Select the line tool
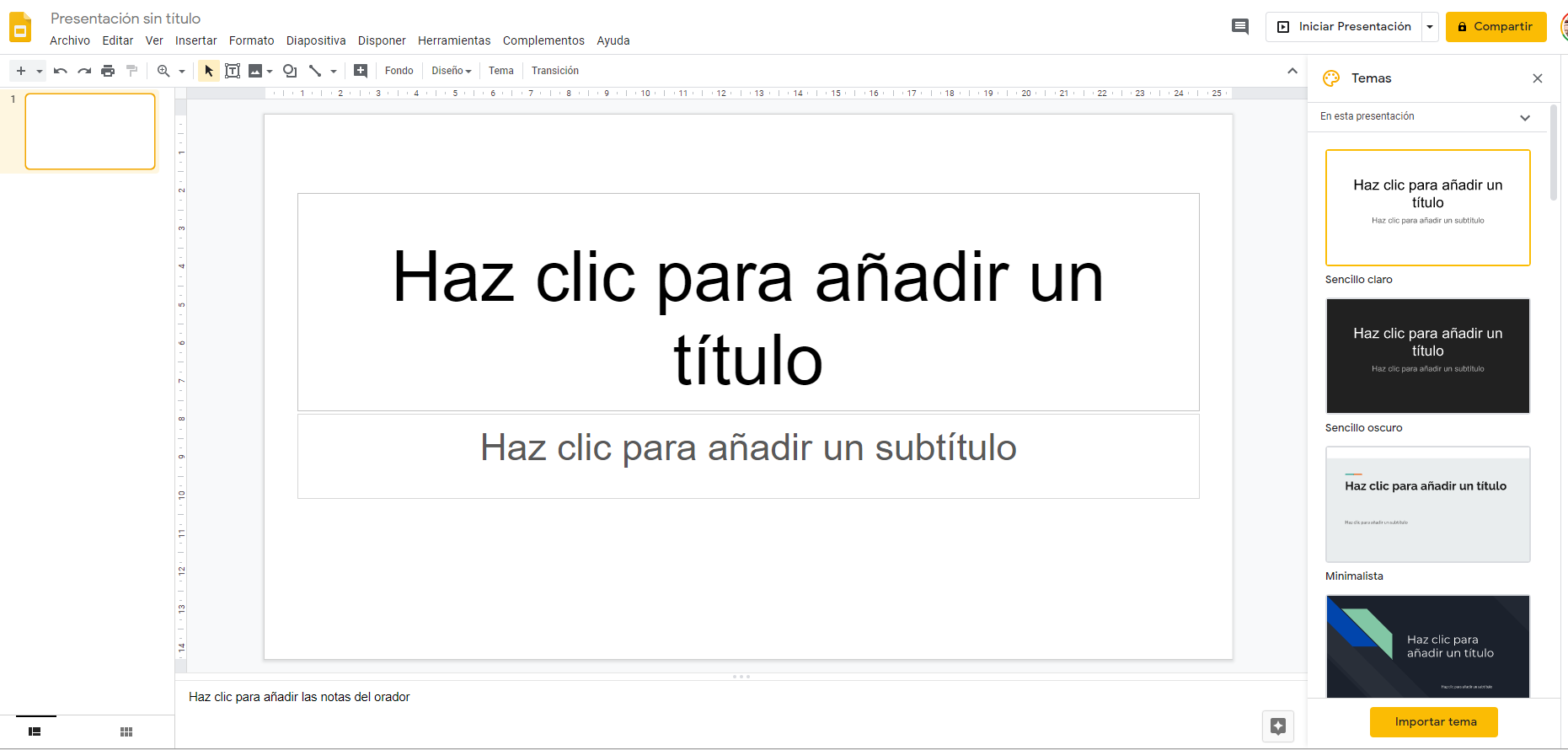This screenshot has height=750, width=1568. point(315,71)
